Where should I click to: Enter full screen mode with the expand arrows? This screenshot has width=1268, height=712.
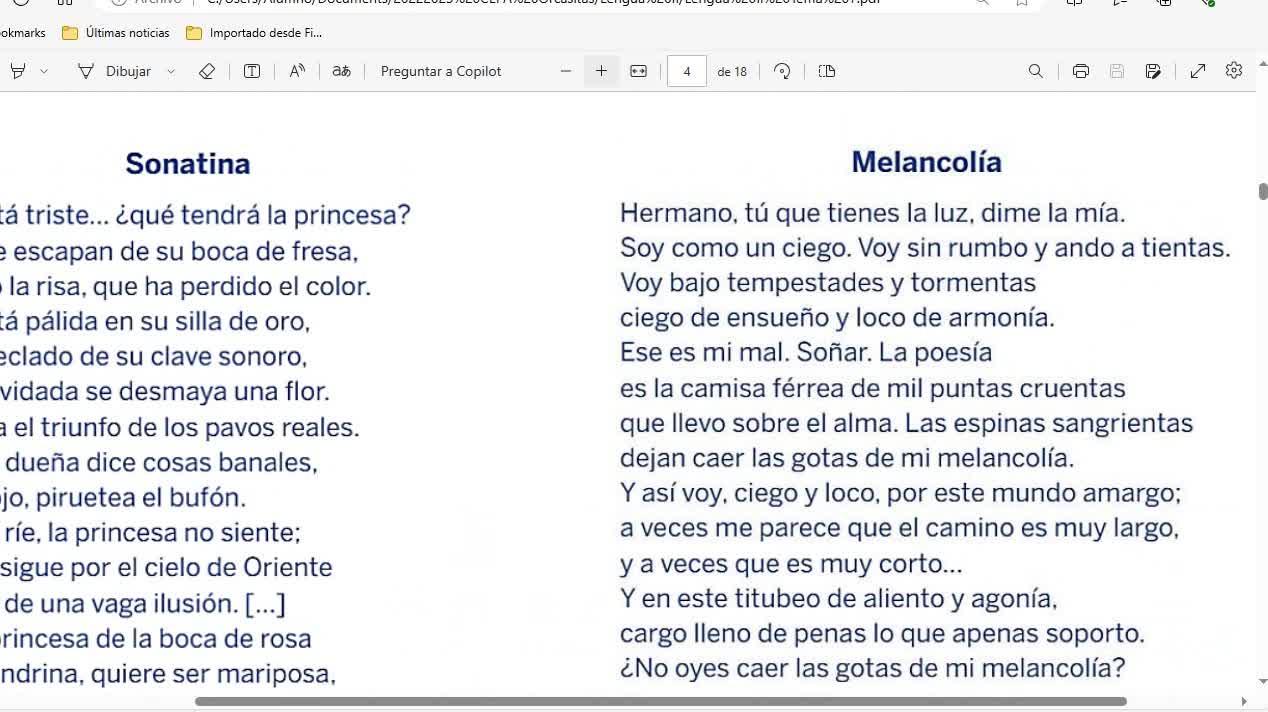pyautogui.click(x=1198, y=71)
